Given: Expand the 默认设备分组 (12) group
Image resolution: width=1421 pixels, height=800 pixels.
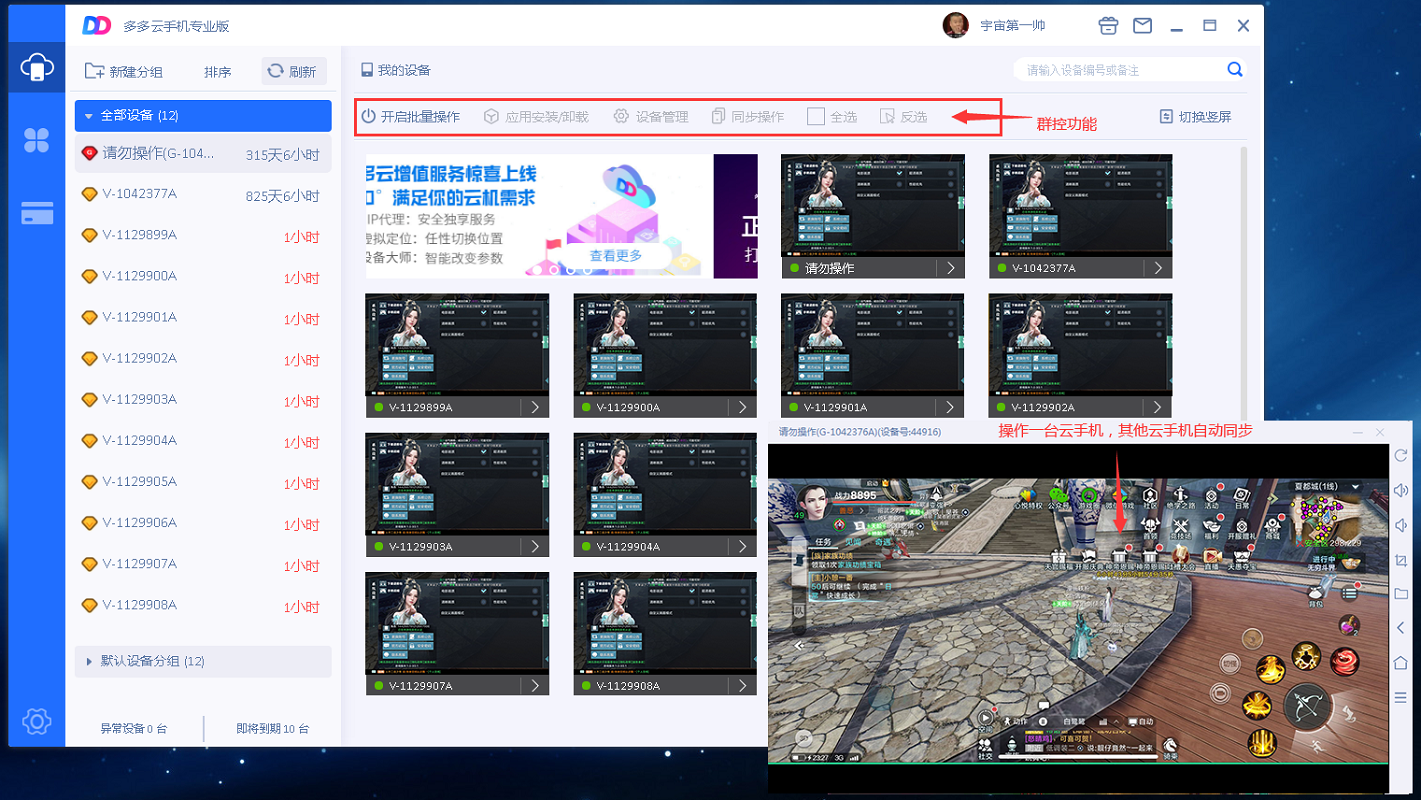Looking at the screenshot, I should [x=203, y=661].
